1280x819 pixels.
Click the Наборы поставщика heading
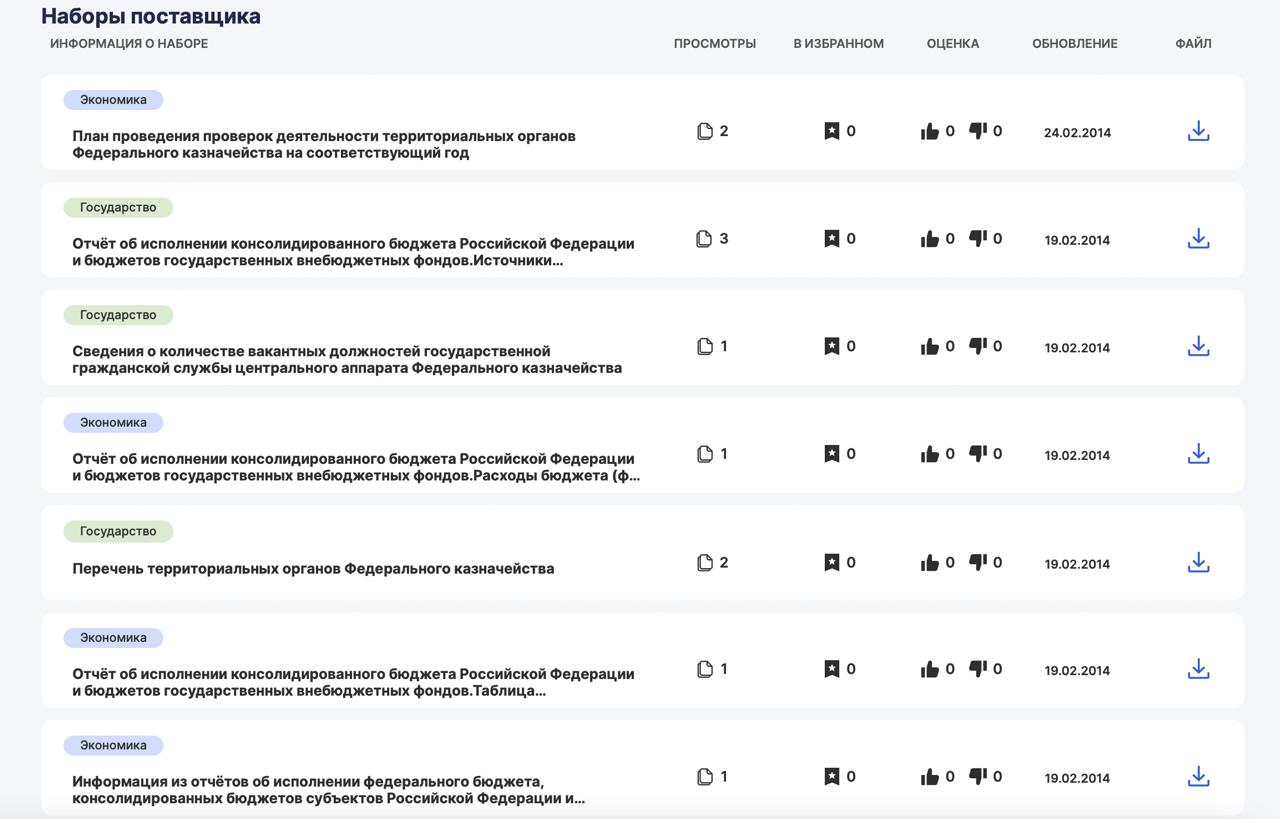[x=151, y=16]
